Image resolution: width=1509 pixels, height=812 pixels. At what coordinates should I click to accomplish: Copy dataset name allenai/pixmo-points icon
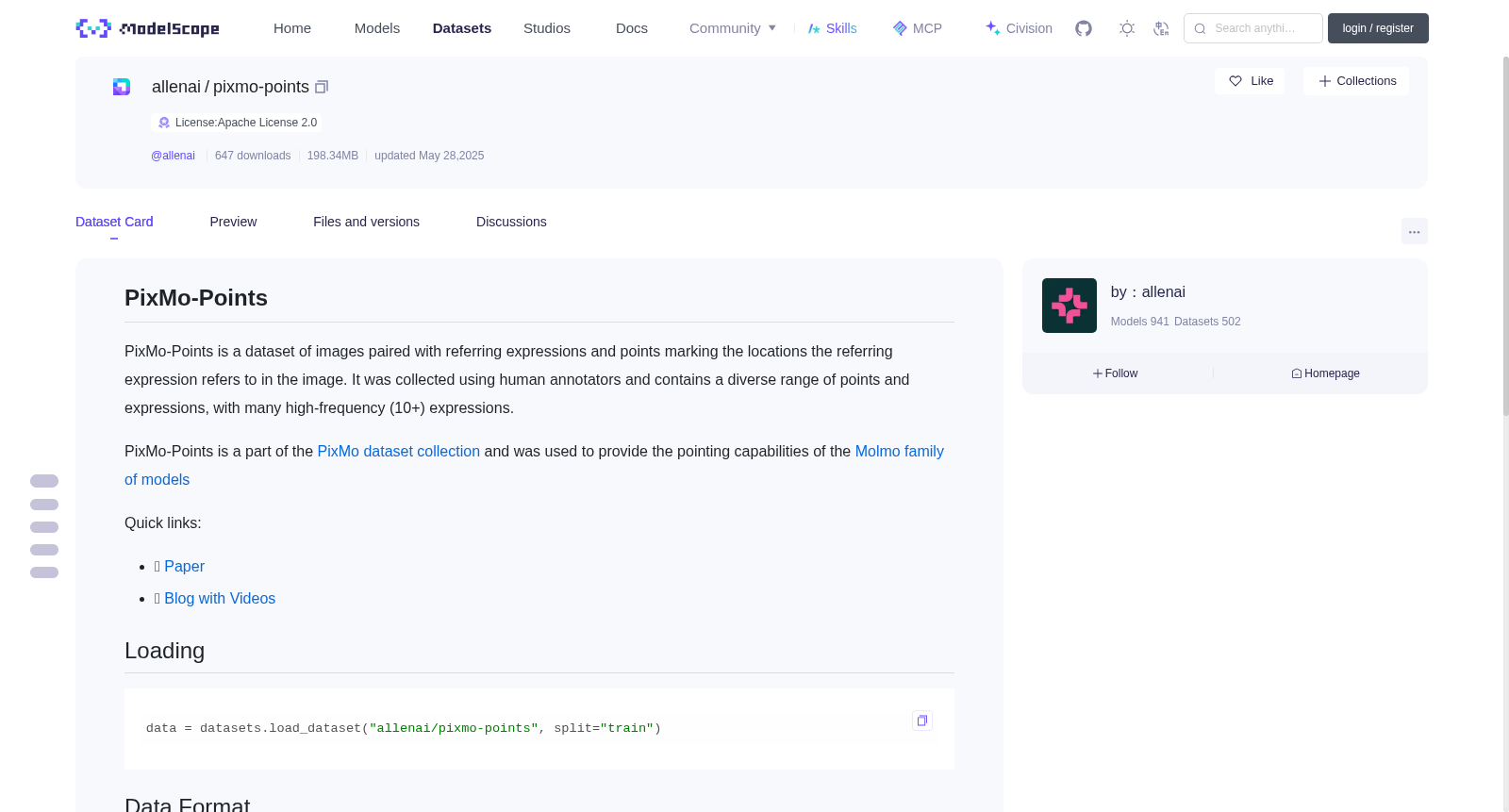click(x=322, y=87)
